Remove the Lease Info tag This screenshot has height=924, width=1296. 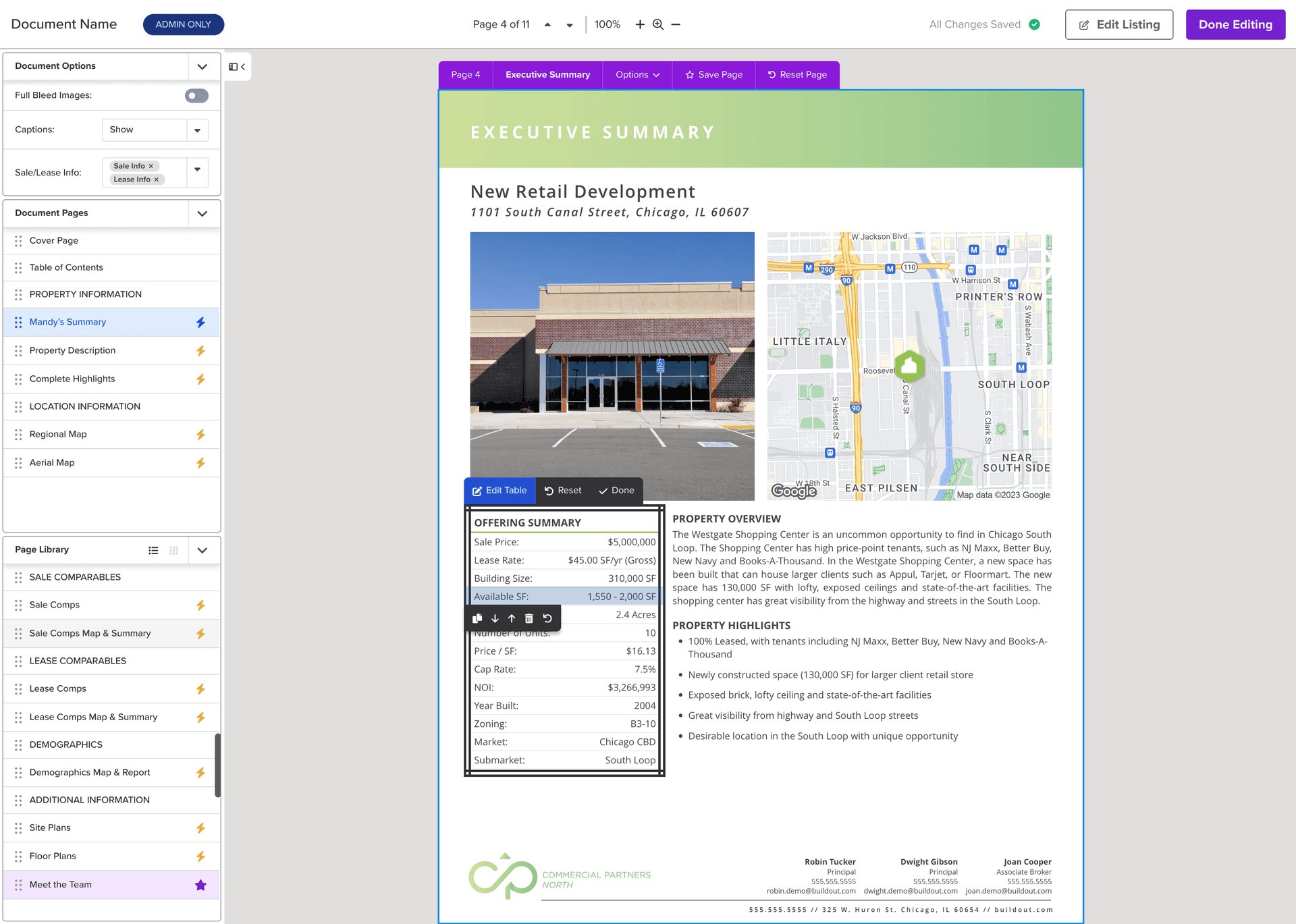pyautogui.click(x=157, y=180)
